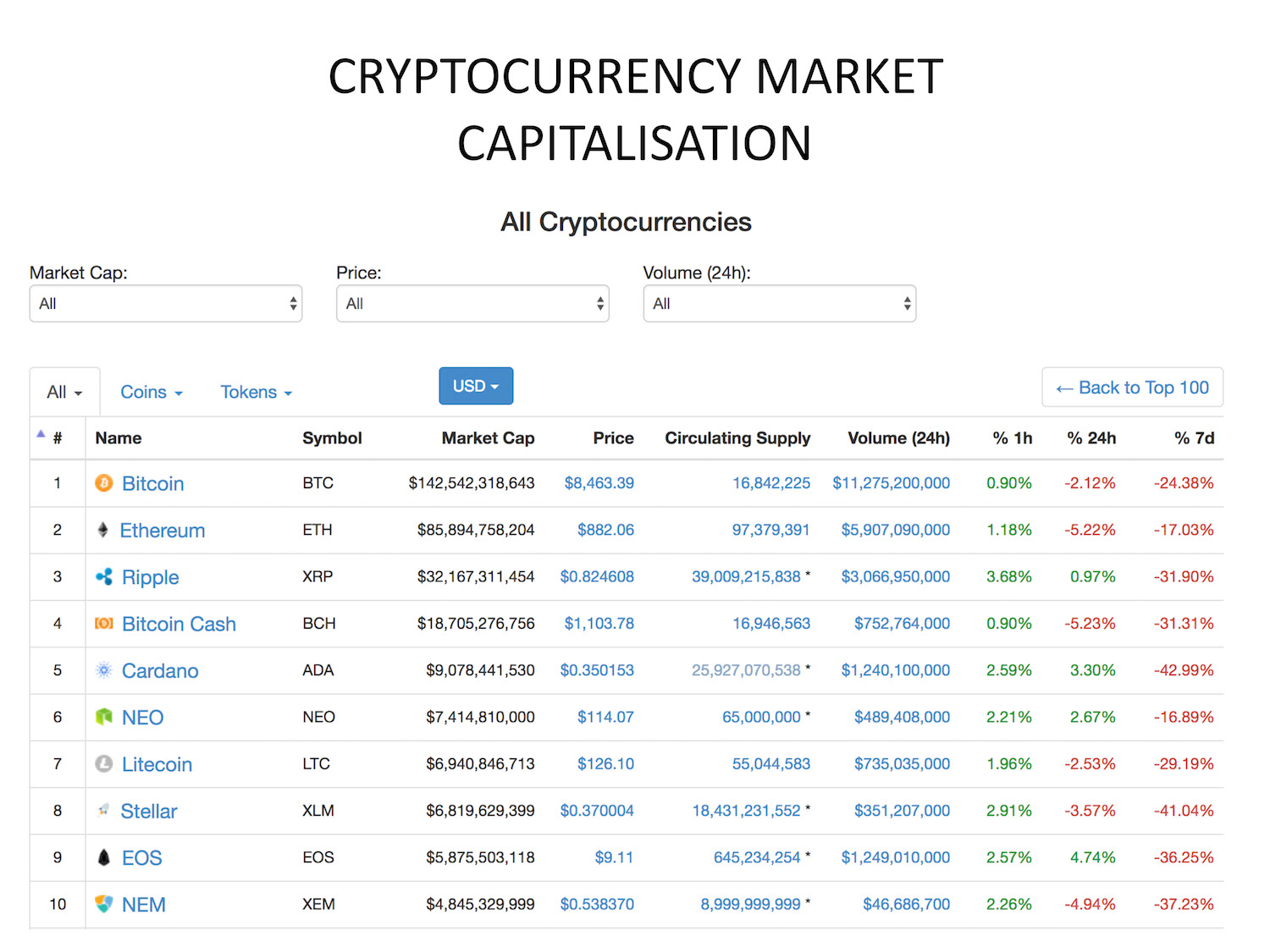1270x952 pixels.
Task: Switch to the Tokens tab
Action: [x=256, y=393]
